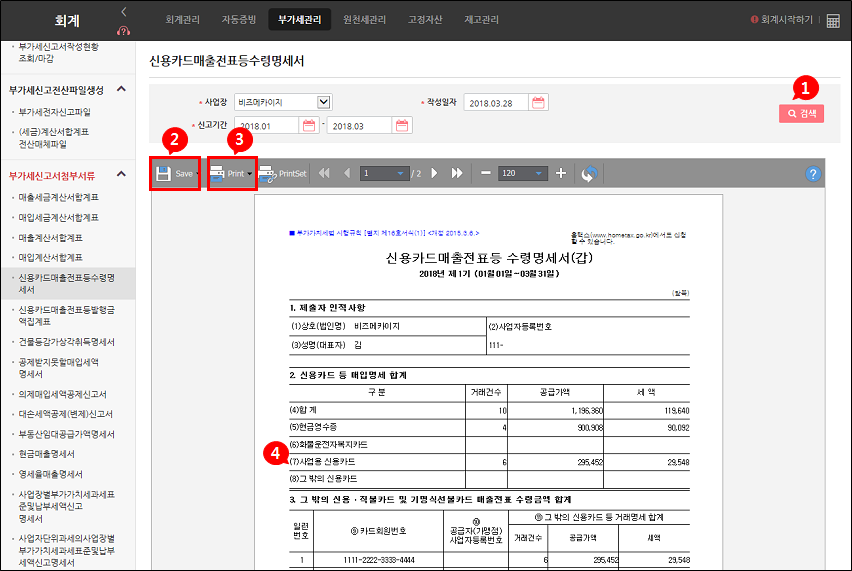
Task: Zoom out with the minus icon
Action: (486, 173)
